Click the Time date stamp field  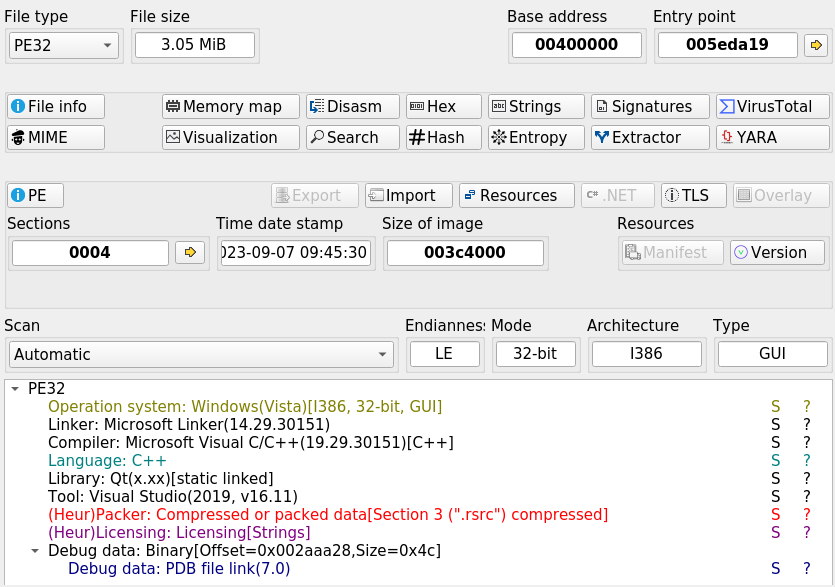click(x=296, y=252)
